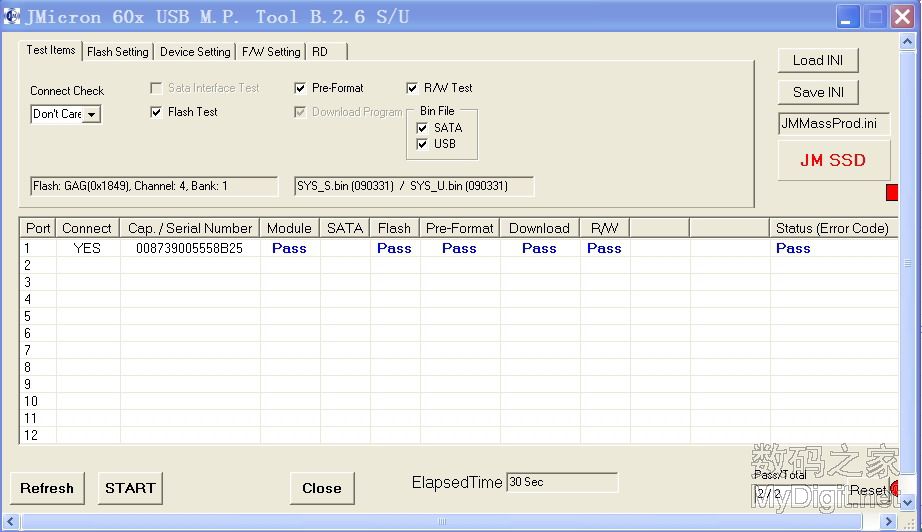Click the JM SSD button
The image size is (922, 532).
point(833,160)
